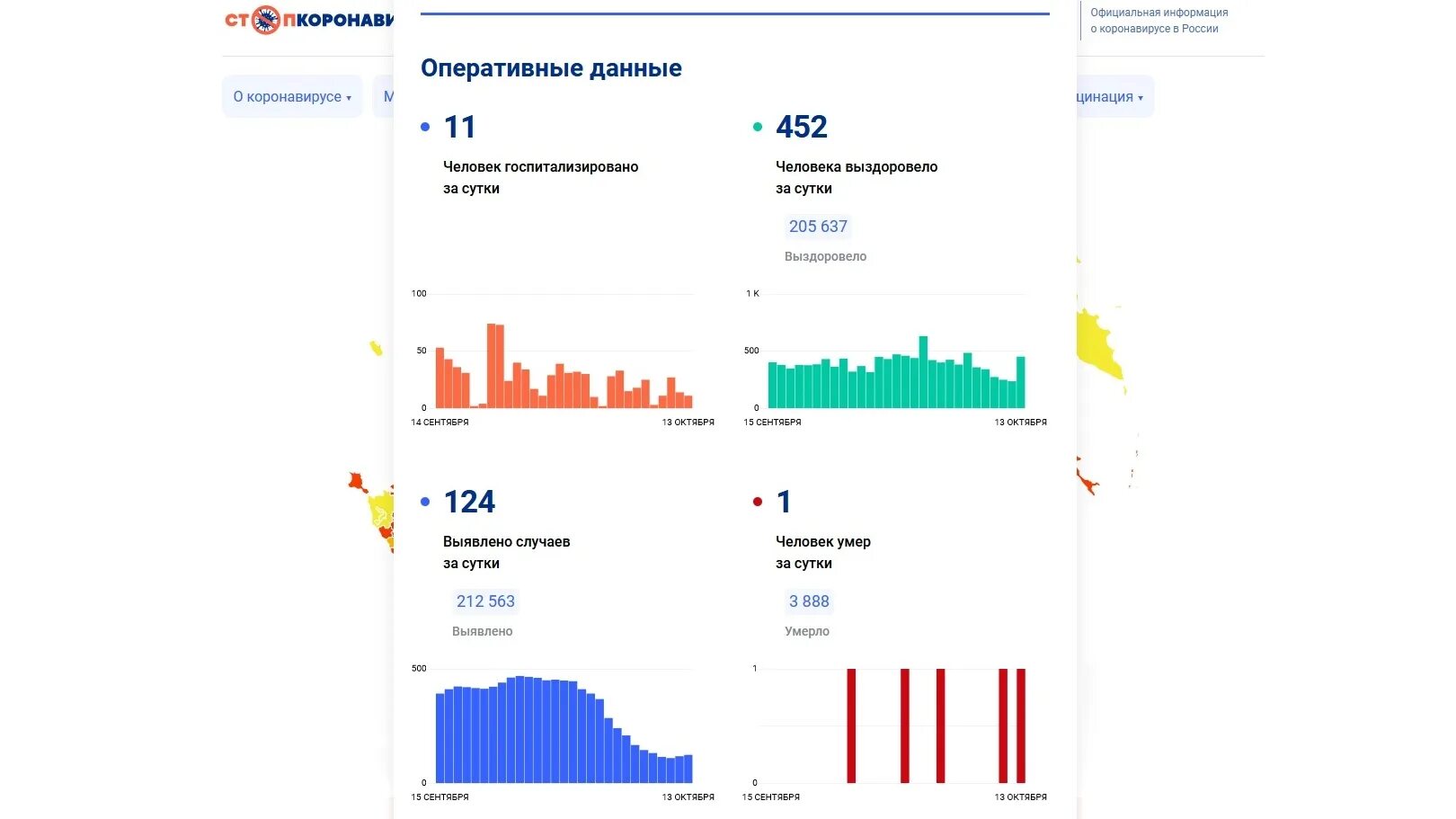Open the «О коронавирусе» dropdown menu

point(292,96)
